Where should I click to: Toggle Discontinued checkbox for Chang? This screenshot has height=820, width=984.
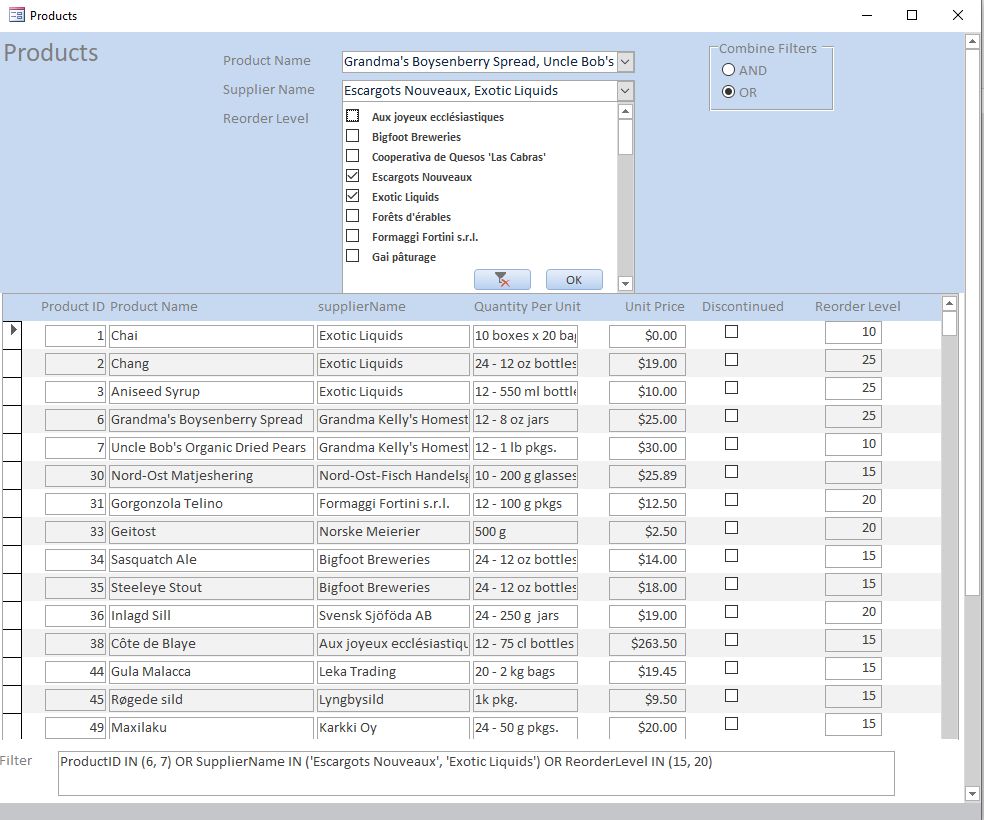(x=731, y=360)
